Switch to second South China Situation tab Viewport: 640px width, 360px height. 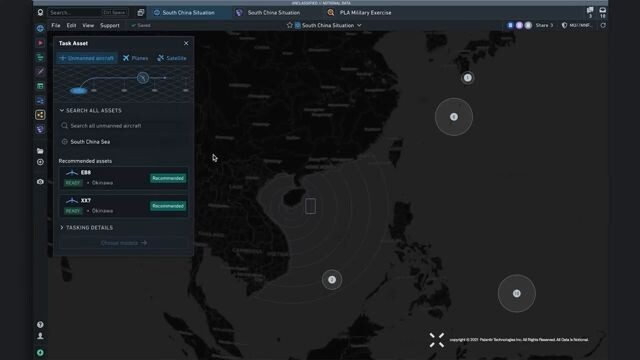point(269,13)
